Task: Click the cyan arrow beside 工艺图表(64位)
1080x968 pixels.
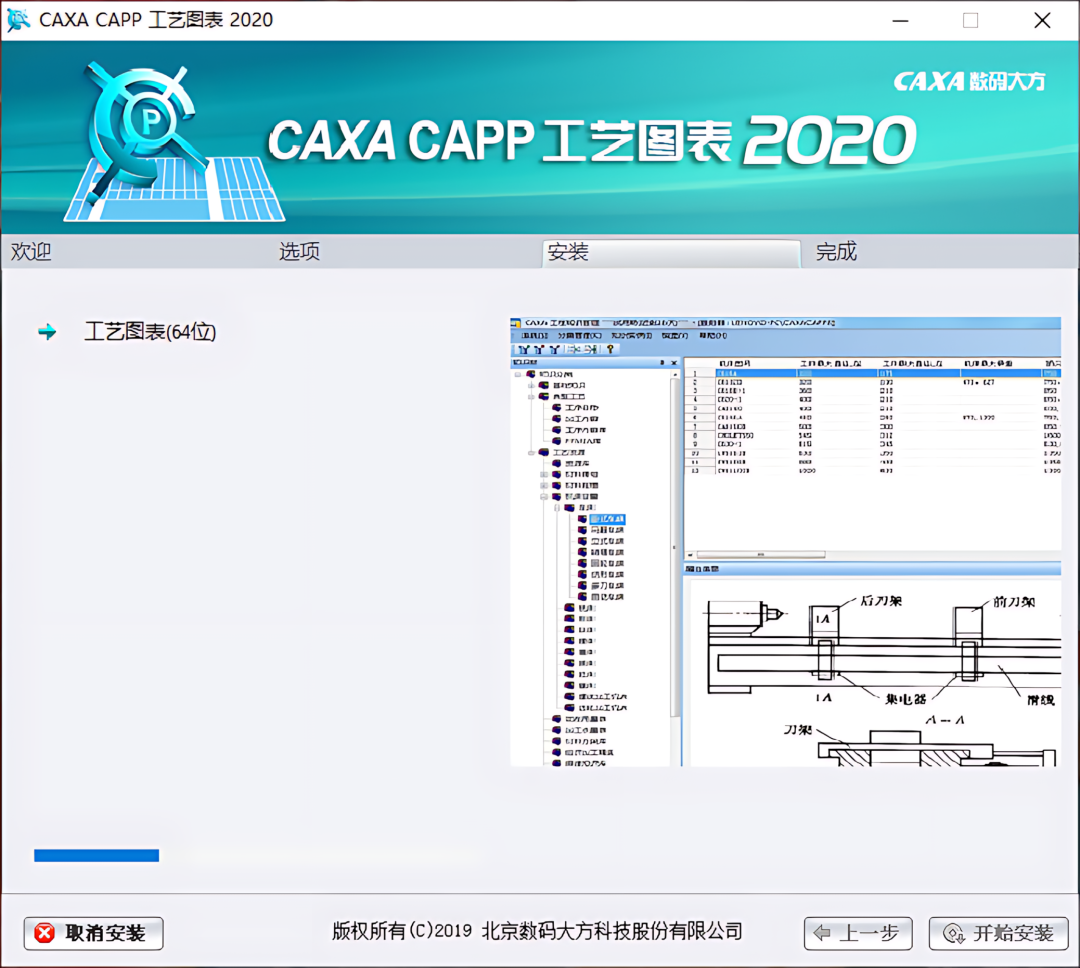Action: point(48,332)
